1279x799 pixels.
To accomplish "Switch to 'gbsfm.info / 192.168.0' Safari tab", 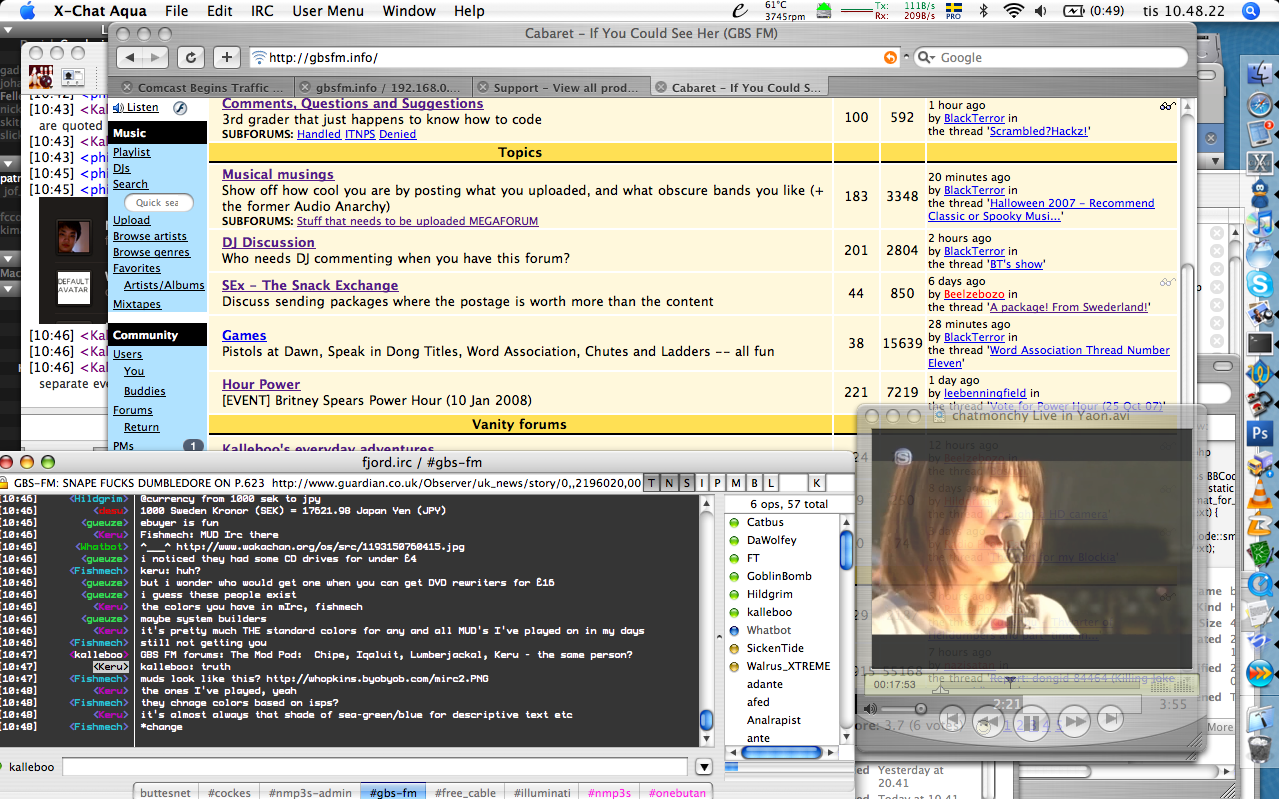I will tap(385, 87).
